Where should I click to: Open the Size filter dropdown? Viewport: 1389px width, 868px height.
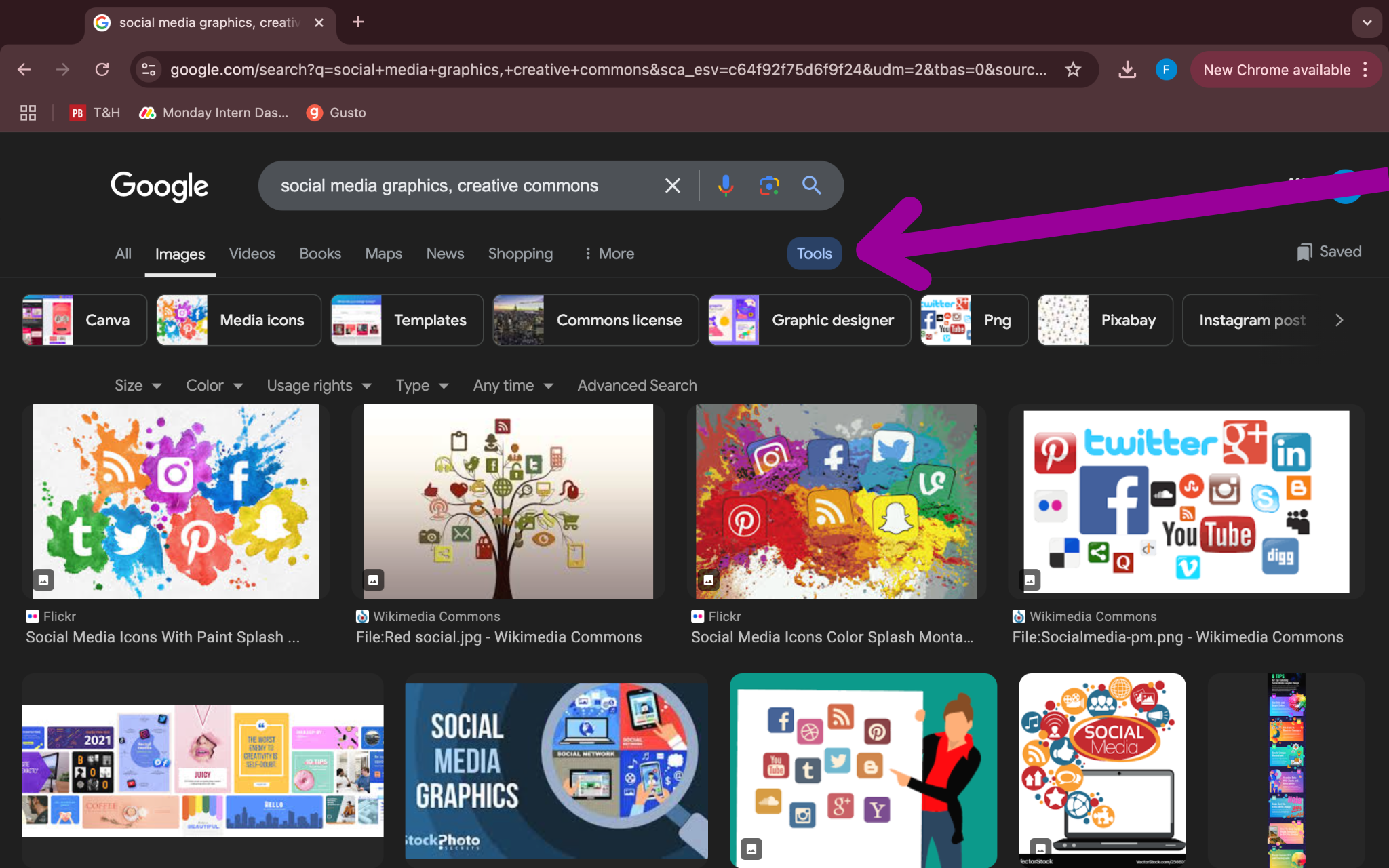pyautogui.click(x=138, y=385)
